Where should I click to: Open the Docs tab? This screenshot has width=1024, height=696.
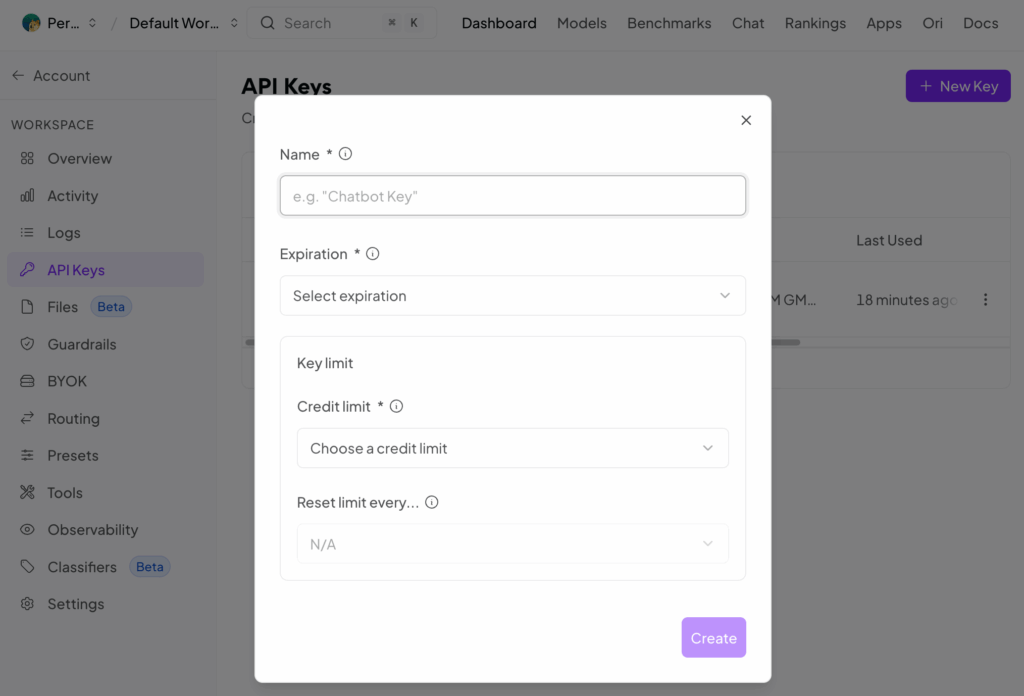[x=980, y=23]
